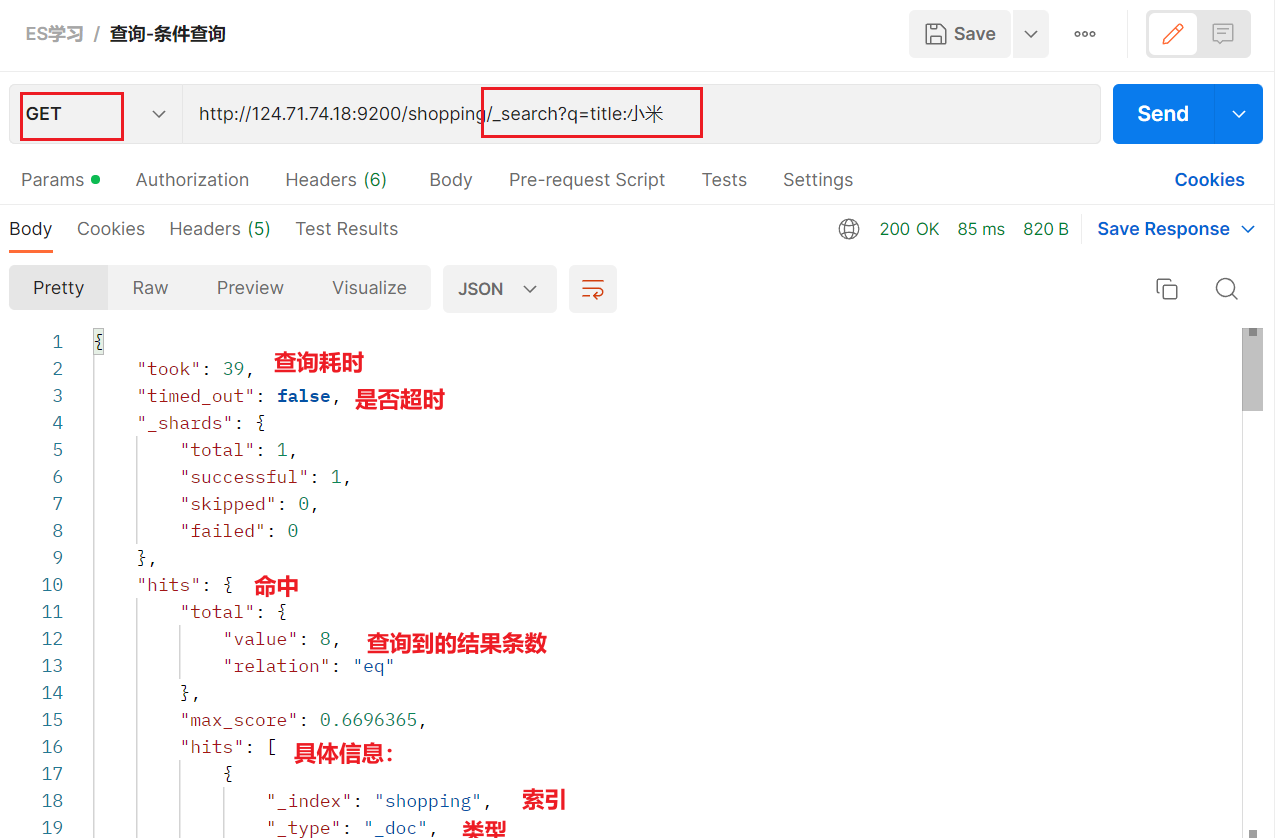Image resolution: width=1275 pixels, height=838 pixels.
Task: Open the request Headers (6) tab
Action: 336,180
